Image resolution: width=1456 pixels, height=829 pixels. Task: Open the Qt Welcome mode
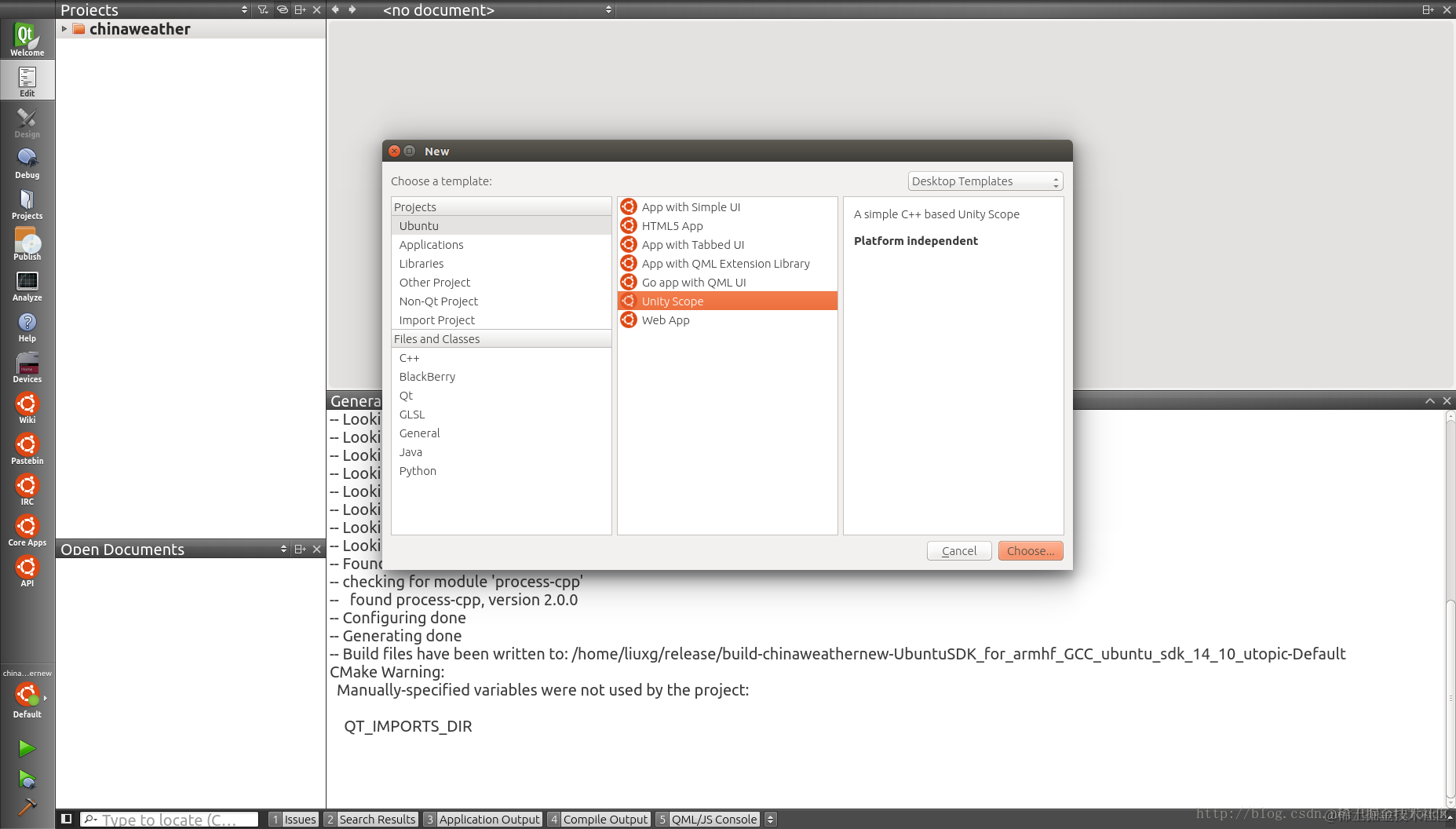click(27, 39)
